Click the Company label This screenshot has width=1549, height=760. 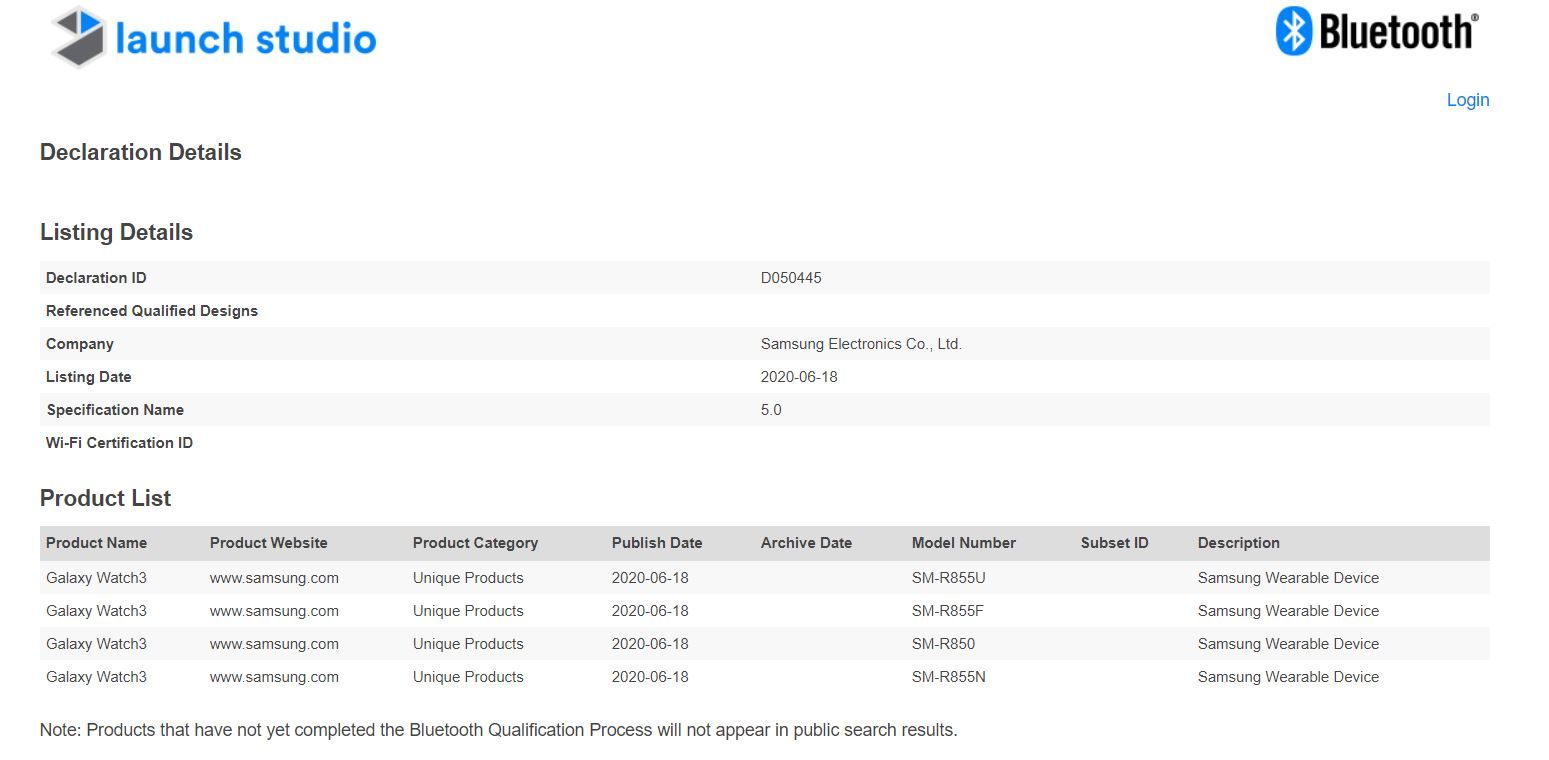[x=80, y=344]
